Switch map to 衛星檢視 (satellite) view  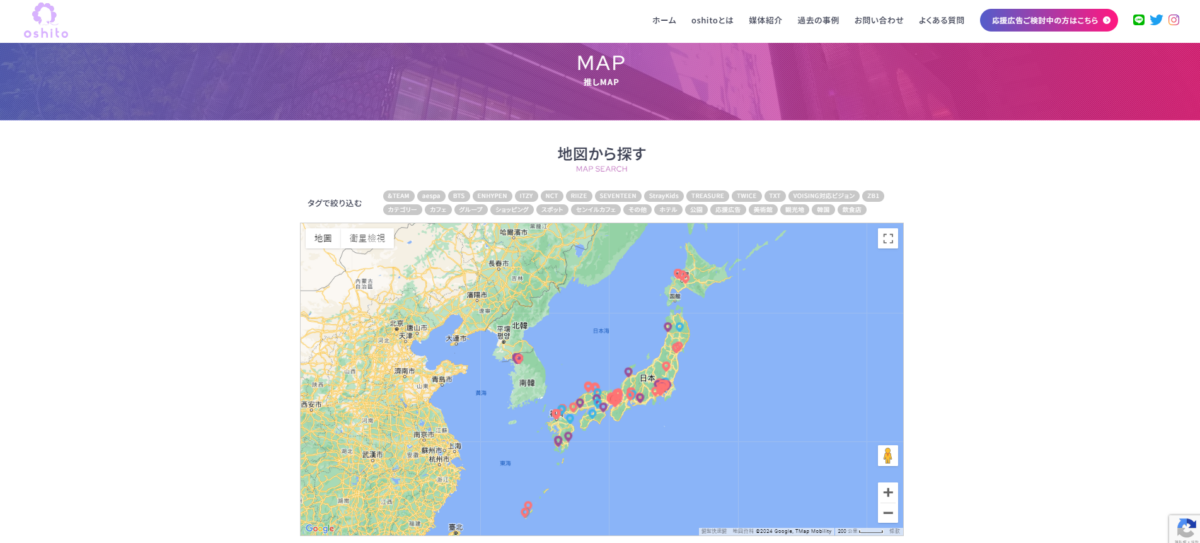tap(367, 238)
